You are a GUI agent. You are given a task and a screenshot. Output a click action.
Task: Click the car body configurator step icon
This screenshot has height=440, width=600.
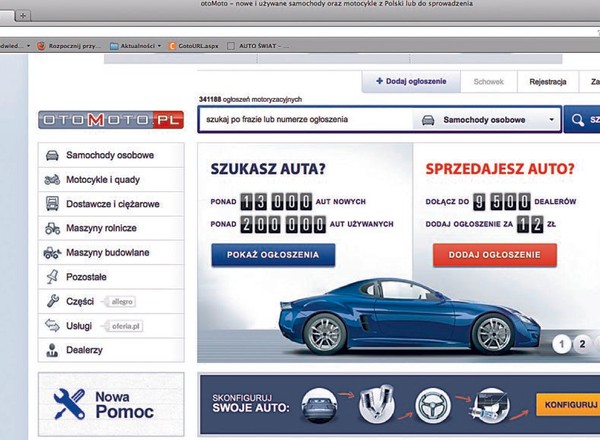point(319,406)
